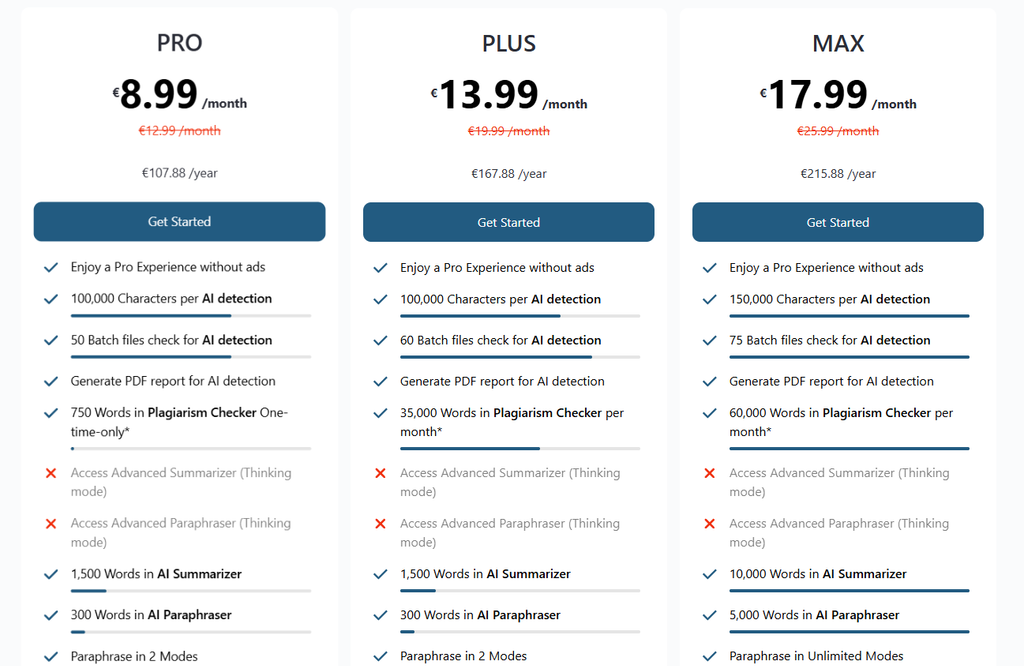Screen dimensions: 1024x666
Task: Click red X beside PLUS's Advanced Paraphraser
Action: pos(380,524)
